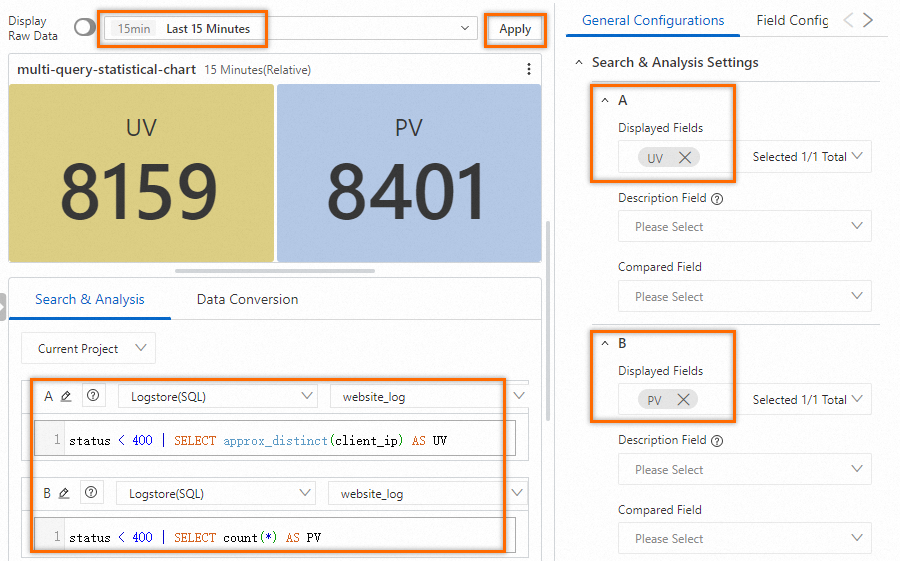Open the help icon next to query B
The image size is (900, 561).
pos(91,493)
